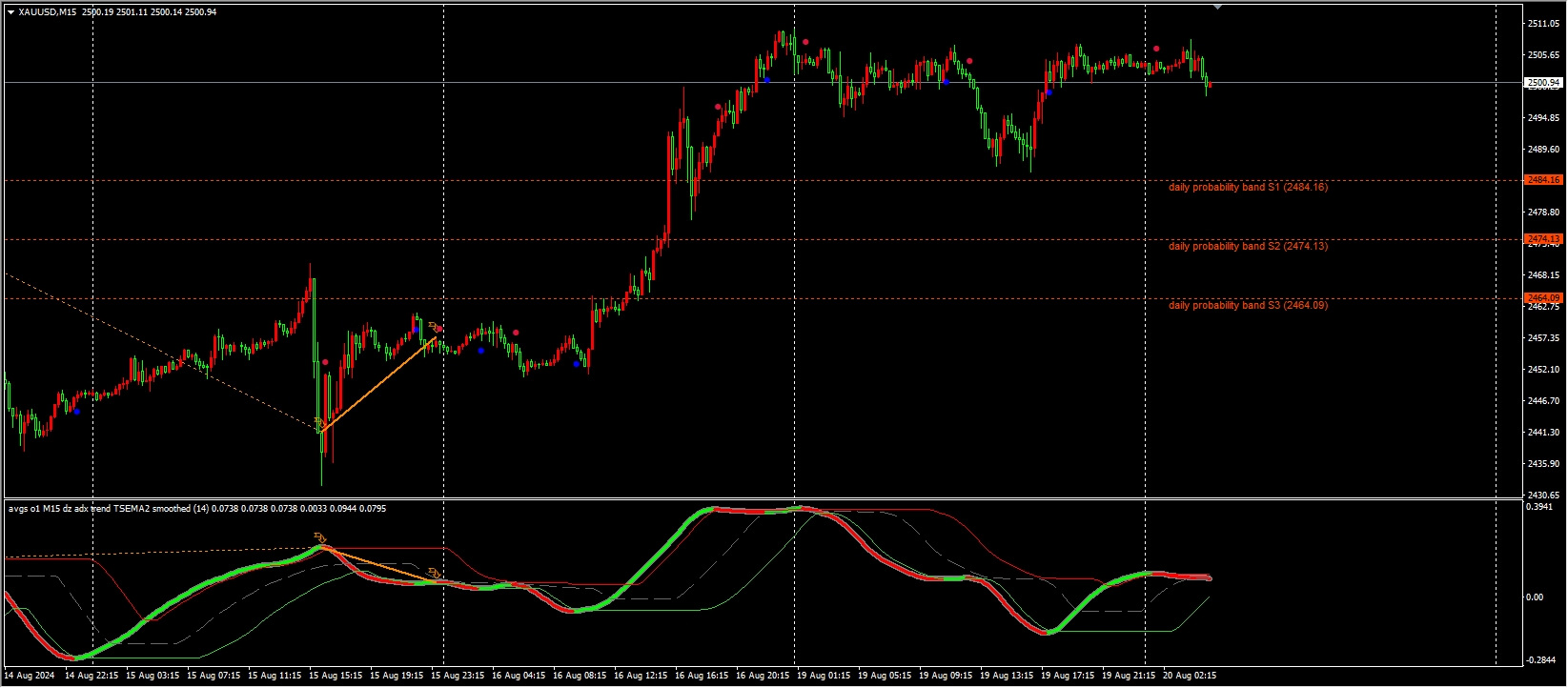Screen dimensions: 1568x688
Task: Click the '14 Aug 22:15' time label
Action: click(92, 677)
